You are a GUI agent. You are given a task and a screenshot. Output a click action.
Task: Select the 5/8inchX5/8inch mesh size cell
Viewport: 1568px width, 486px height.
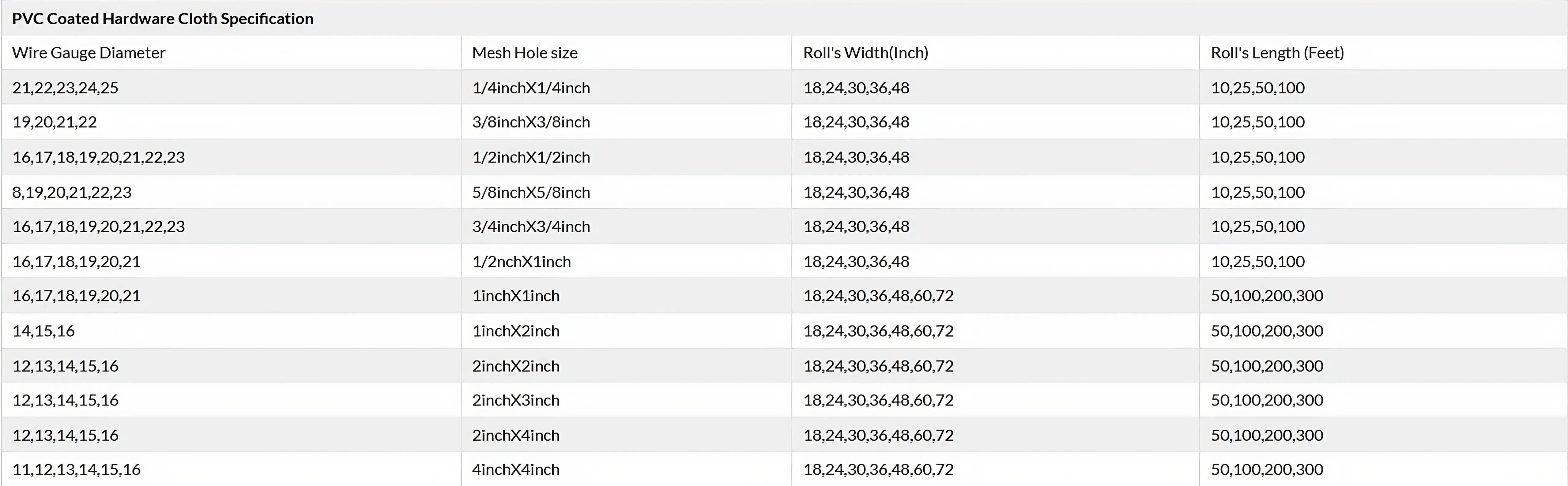click(531, 192)
